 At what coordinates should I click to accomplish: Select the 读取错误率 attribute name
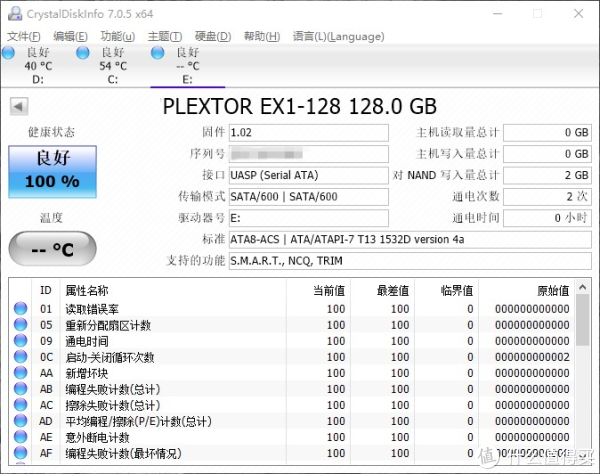pos(92,309)
